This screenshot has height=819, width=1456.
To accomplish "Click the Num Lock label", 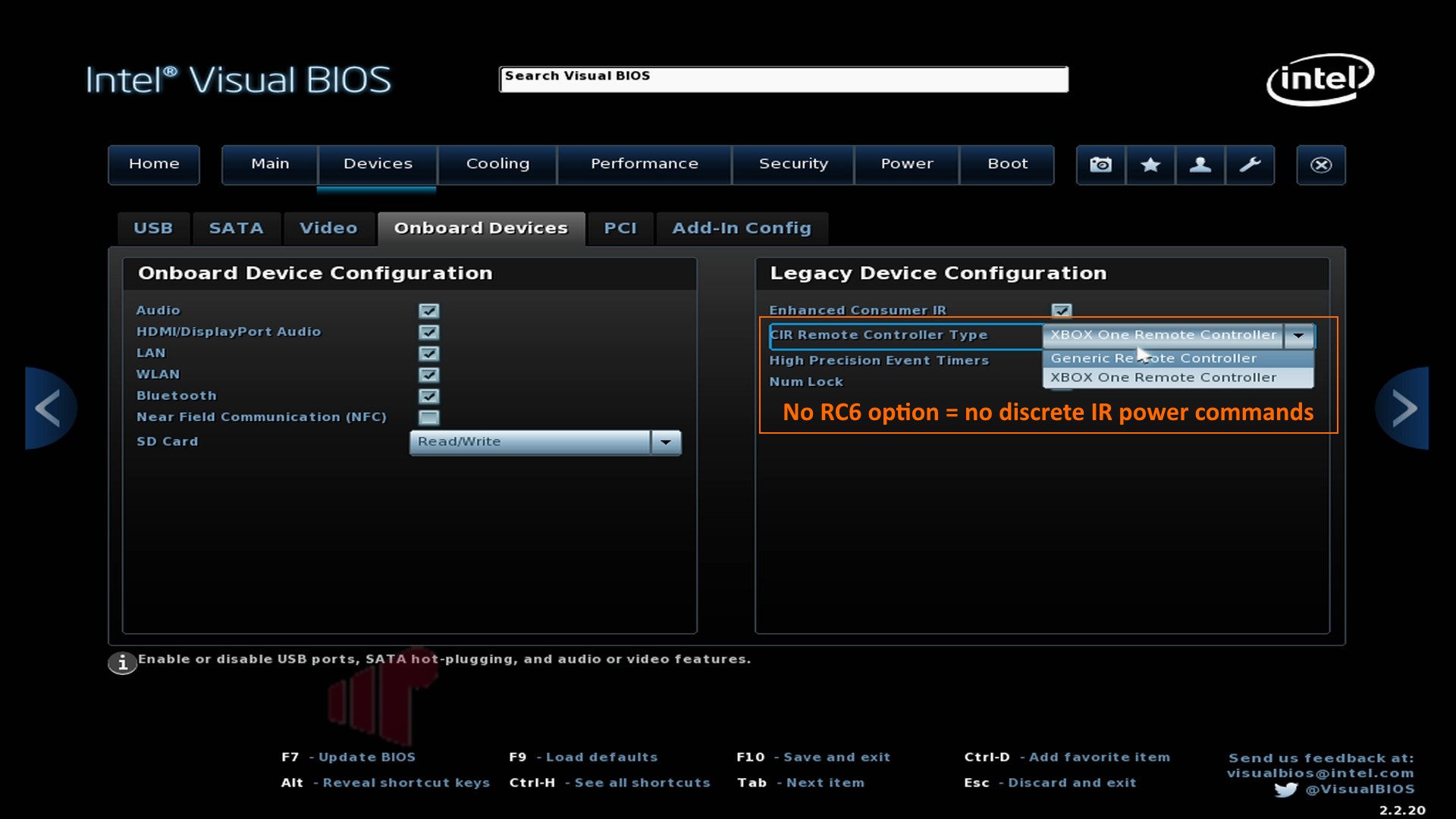I will pyautogui.click(x=806, y=381).
